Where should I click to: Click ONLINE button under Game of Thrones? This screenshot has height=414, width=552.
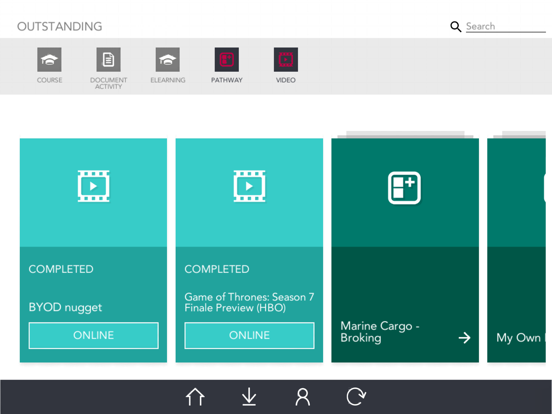click(249, 335)
